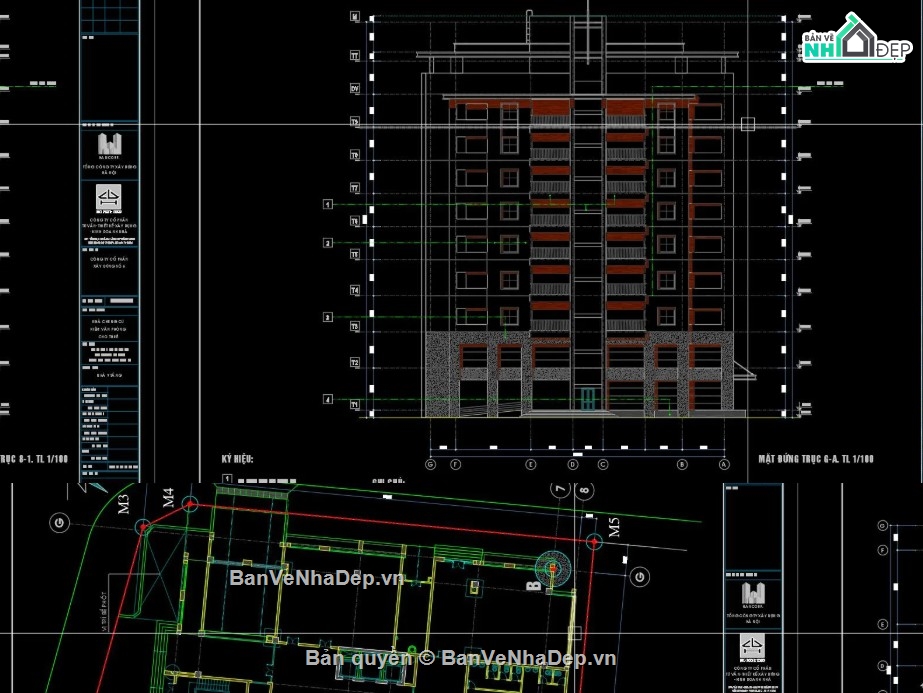
Task: Pick the T1 level tag
Action: click(355, 404)
